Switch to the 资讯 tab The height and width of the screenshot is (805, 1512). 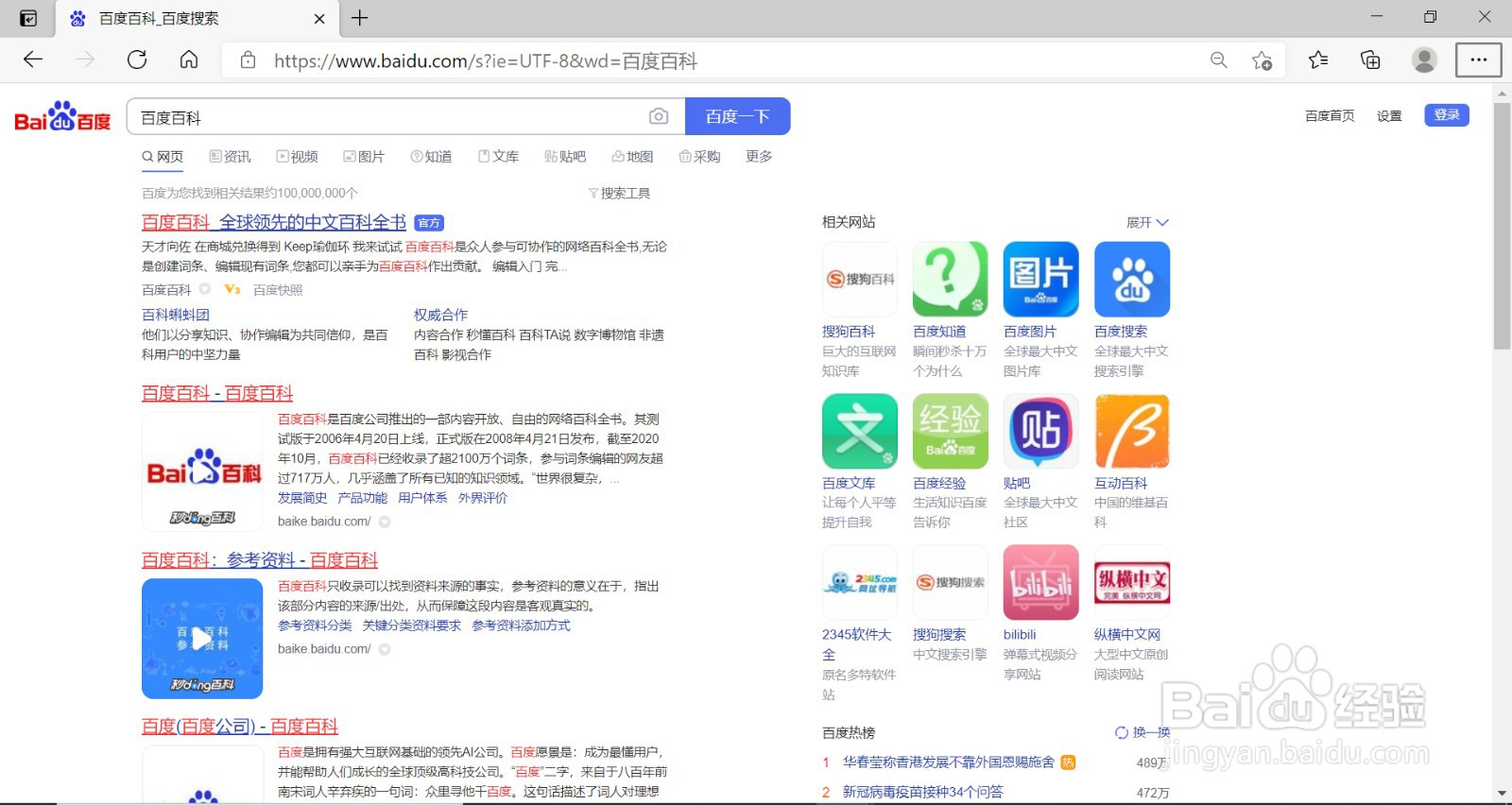click(230, 157)
